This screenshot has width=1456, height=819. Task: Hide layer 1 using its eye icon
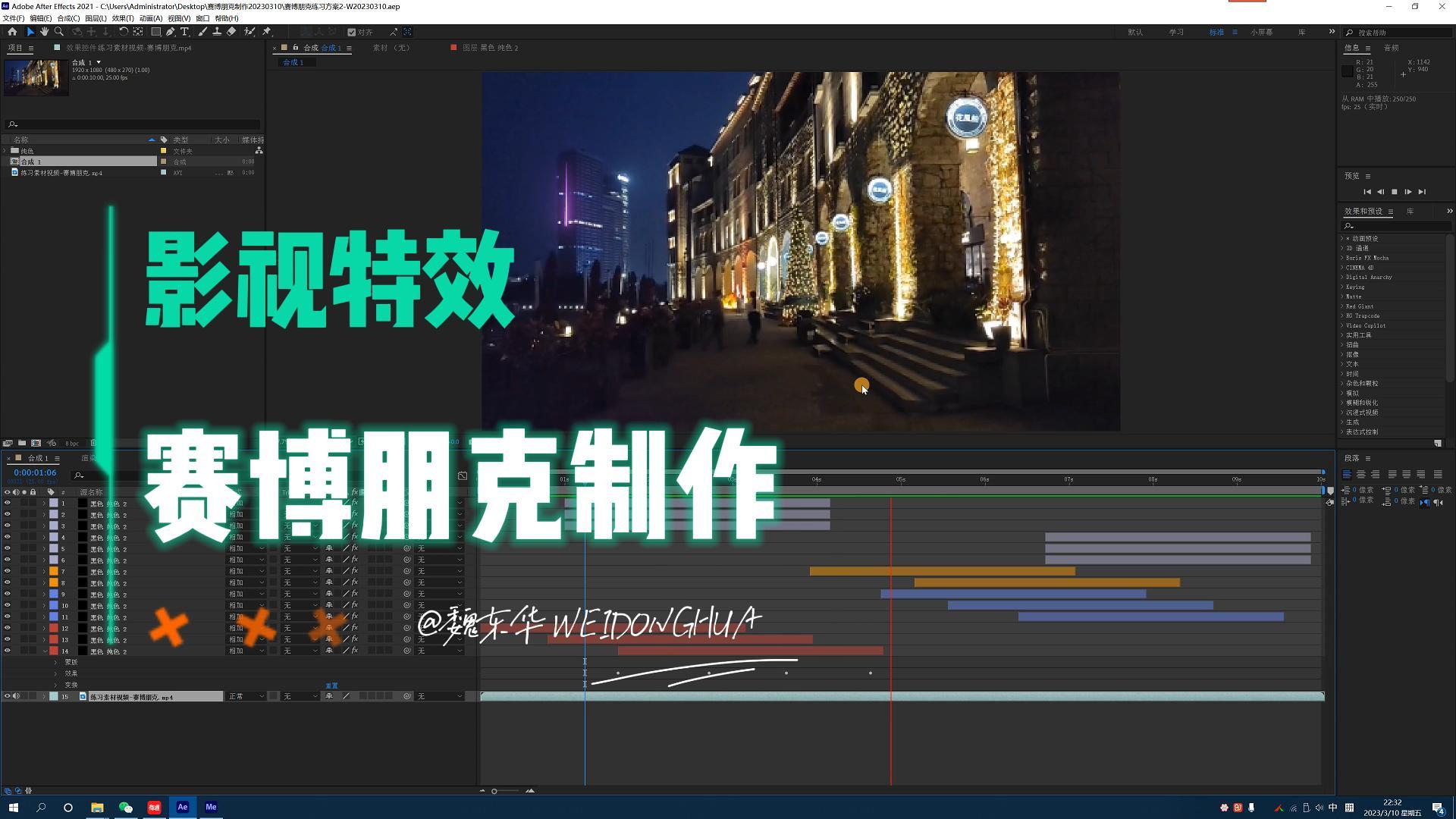point(8,503)
